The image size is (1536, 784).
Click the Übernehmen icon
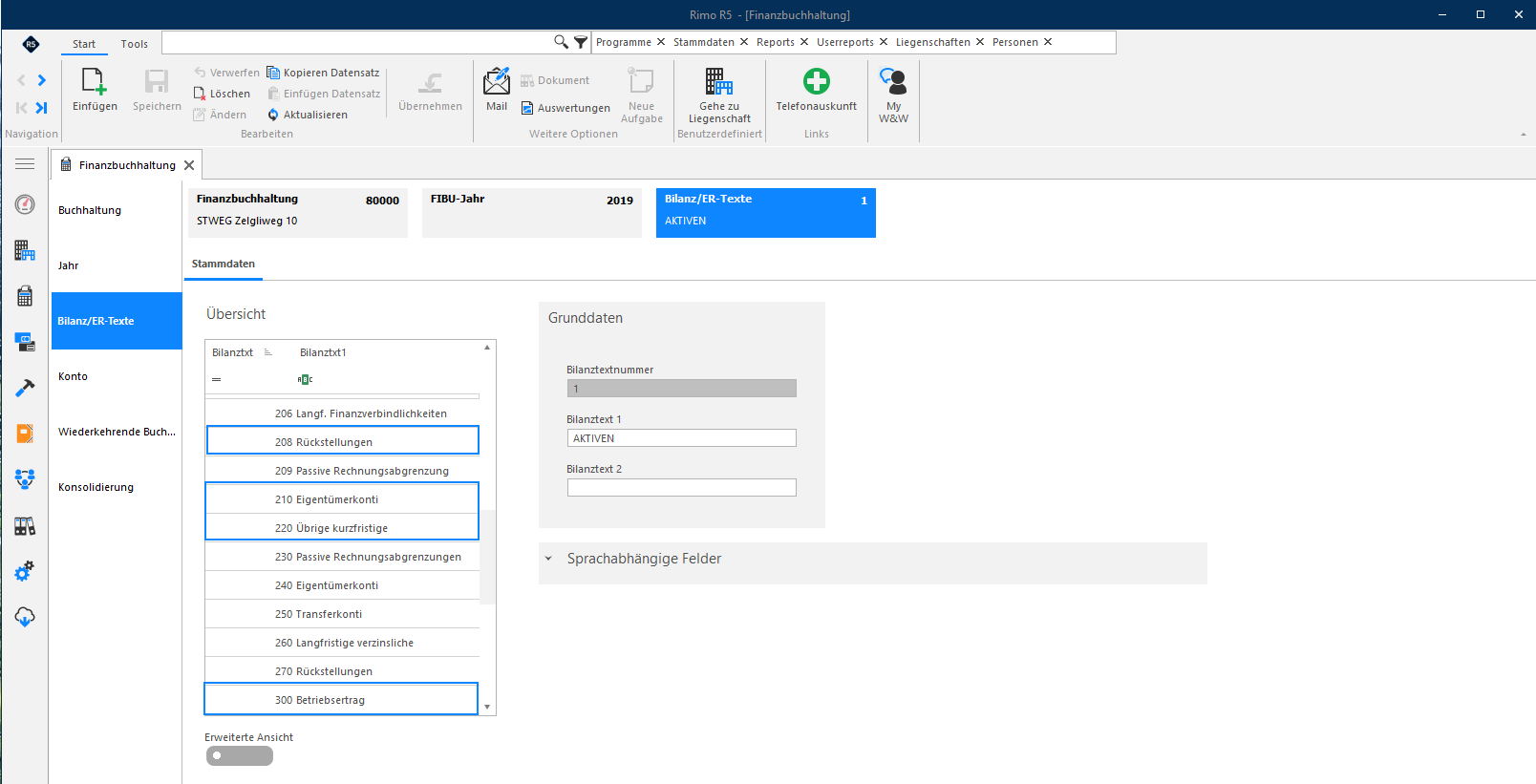(x=430, y=83)
